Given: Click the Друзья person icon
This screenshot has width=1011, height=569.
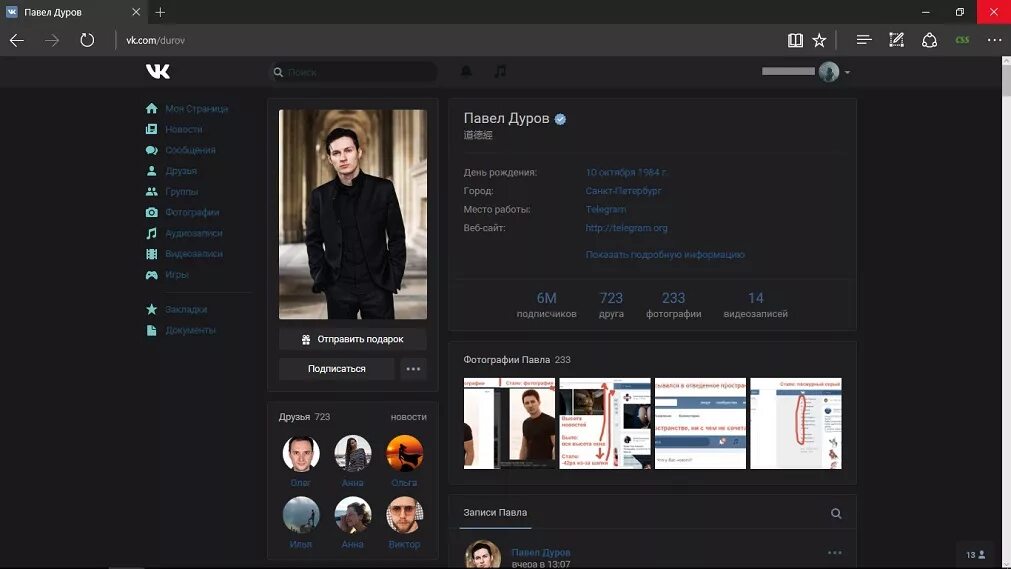Looking at the screenshot, I should coord(152,171).
